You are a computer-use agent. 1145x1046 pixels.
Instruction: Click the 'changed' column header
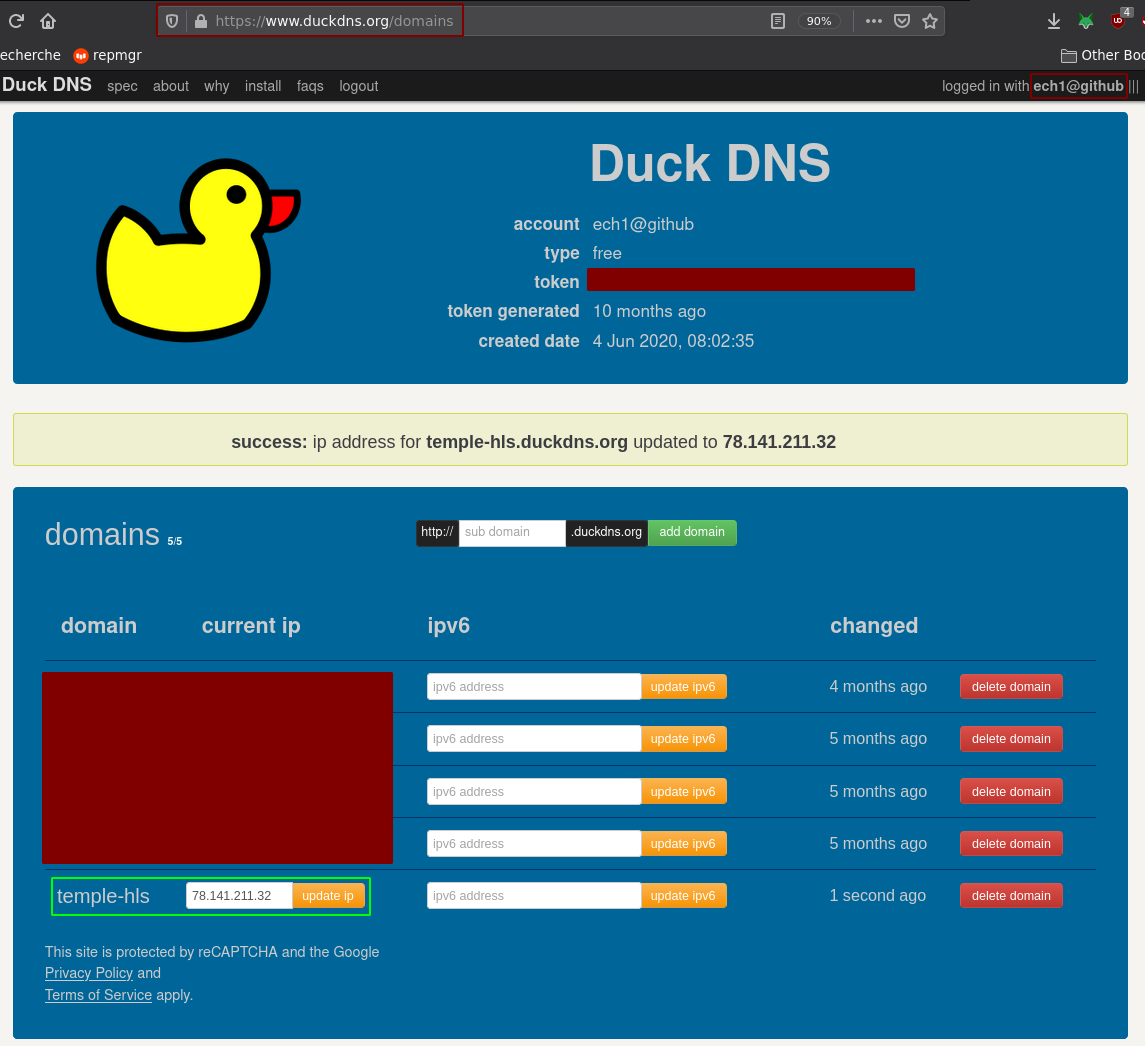(x=874, y=626)
